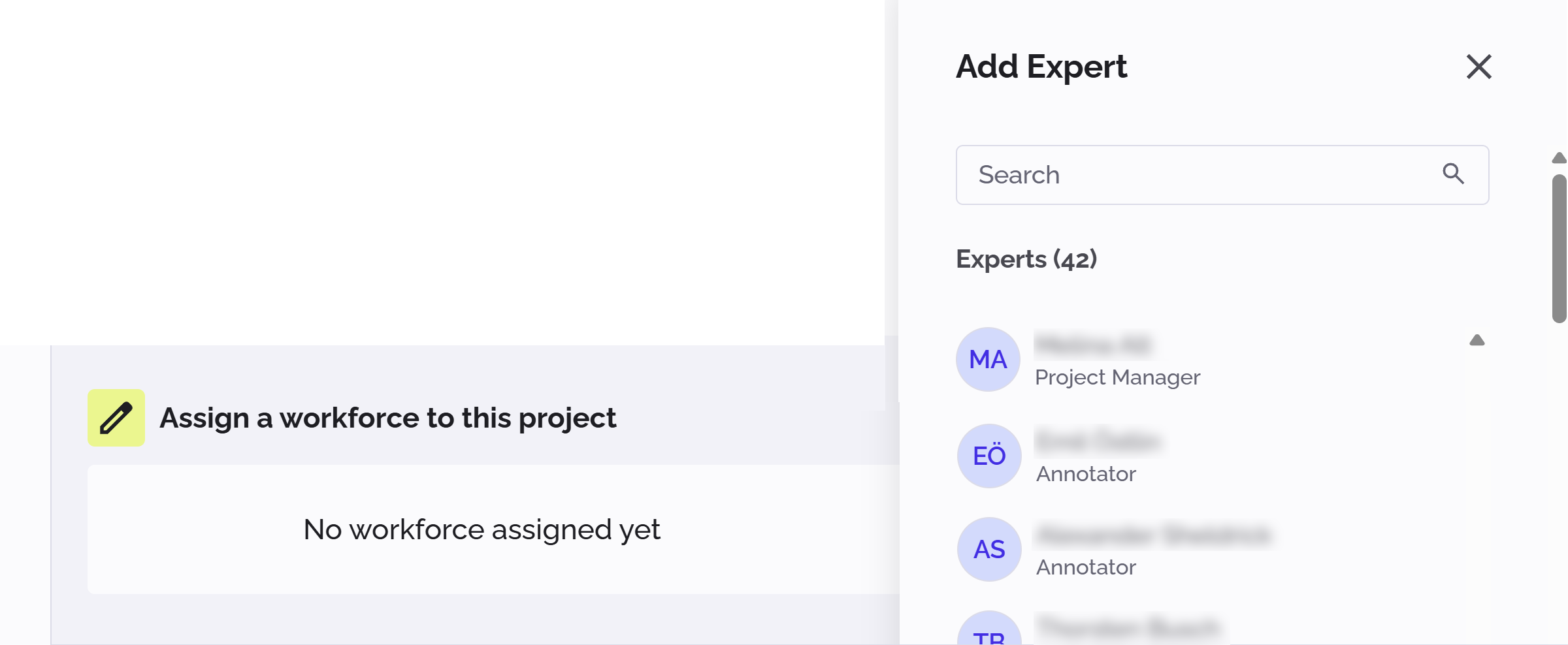Close the Add Expert panel
This screenshot has height=645, width=1568.
[x=1478, y=66]
